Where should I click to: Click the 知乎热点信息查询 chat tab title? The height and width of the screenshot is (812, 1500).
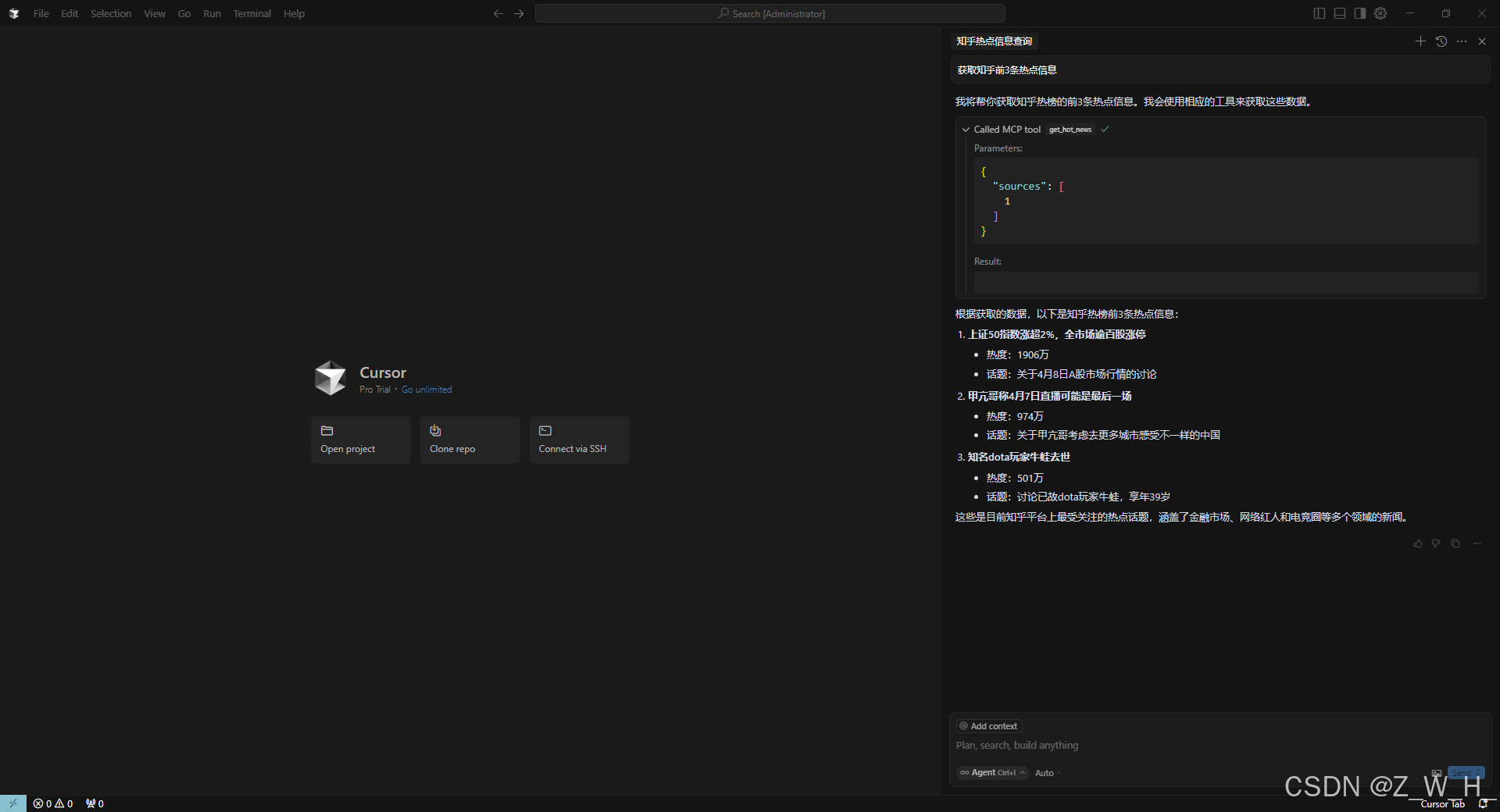[x=995, y=41]
